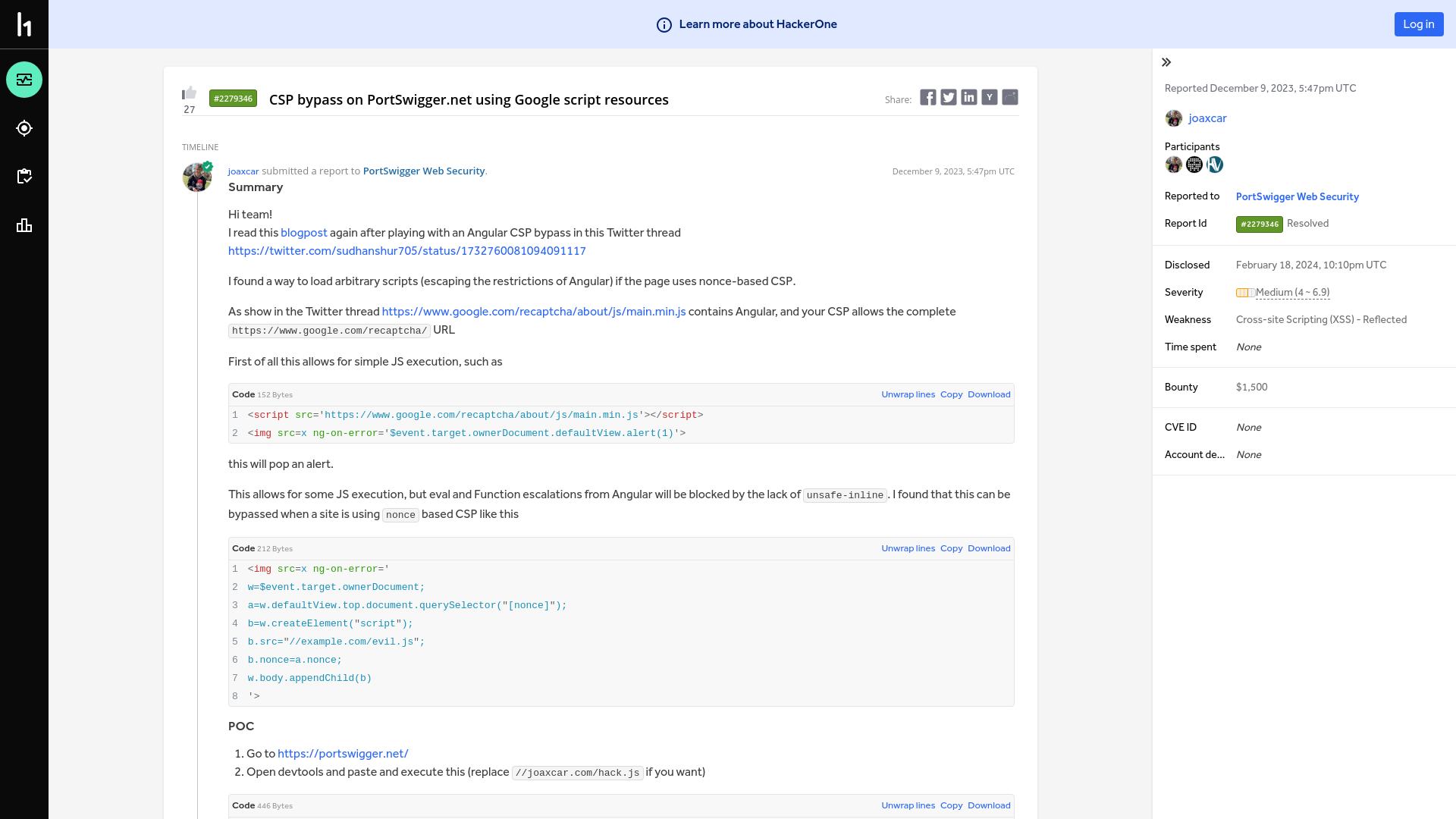This screenshot has height=819, width=1456.
Task: Open the twitter.com sudhanshur705 status link
Action: click(x=407, y=251)
